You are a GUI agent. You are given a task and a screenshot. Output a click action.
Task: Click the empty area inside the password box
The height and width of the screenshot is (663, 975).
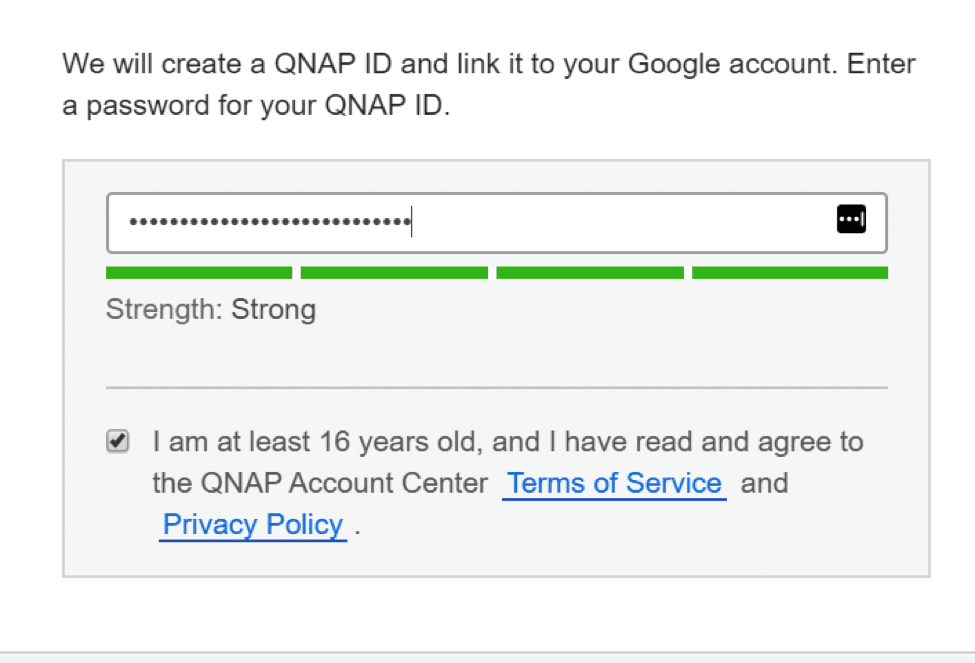tap(622, 223)
